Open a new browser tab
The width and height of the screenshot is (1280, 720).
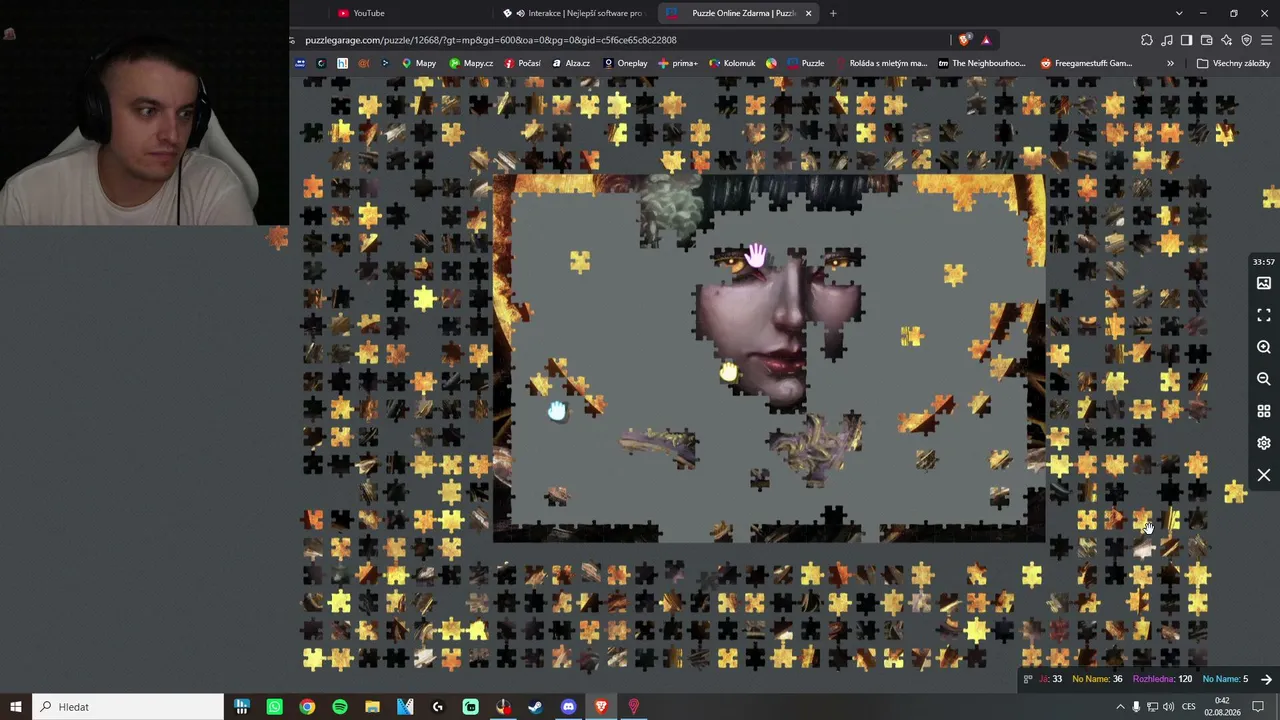[x=833, y=13]
